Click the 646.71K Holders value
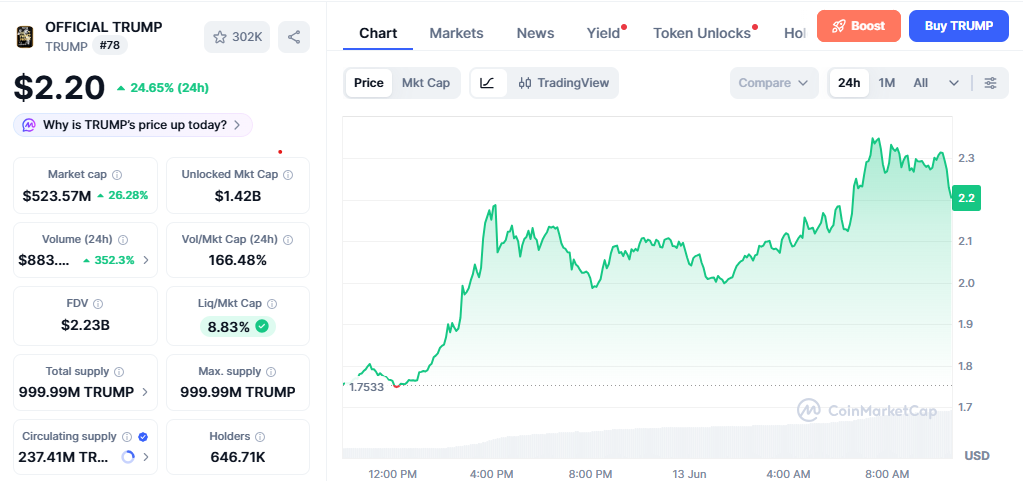The height and width of the screenshot is (481, 1023). tap(237, 457)
